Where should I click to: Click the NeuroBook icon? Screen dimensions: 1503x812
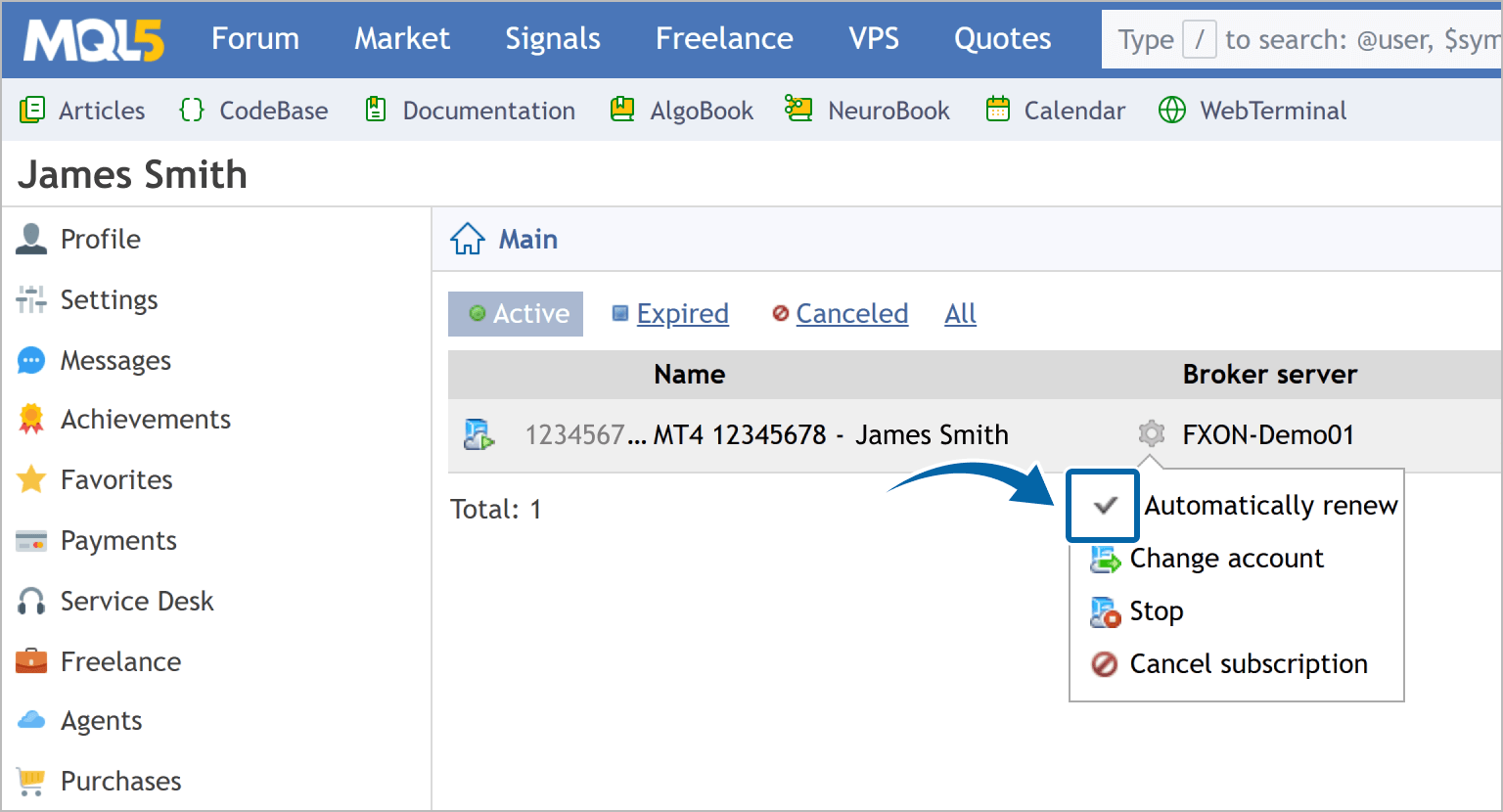click(798, 109)
